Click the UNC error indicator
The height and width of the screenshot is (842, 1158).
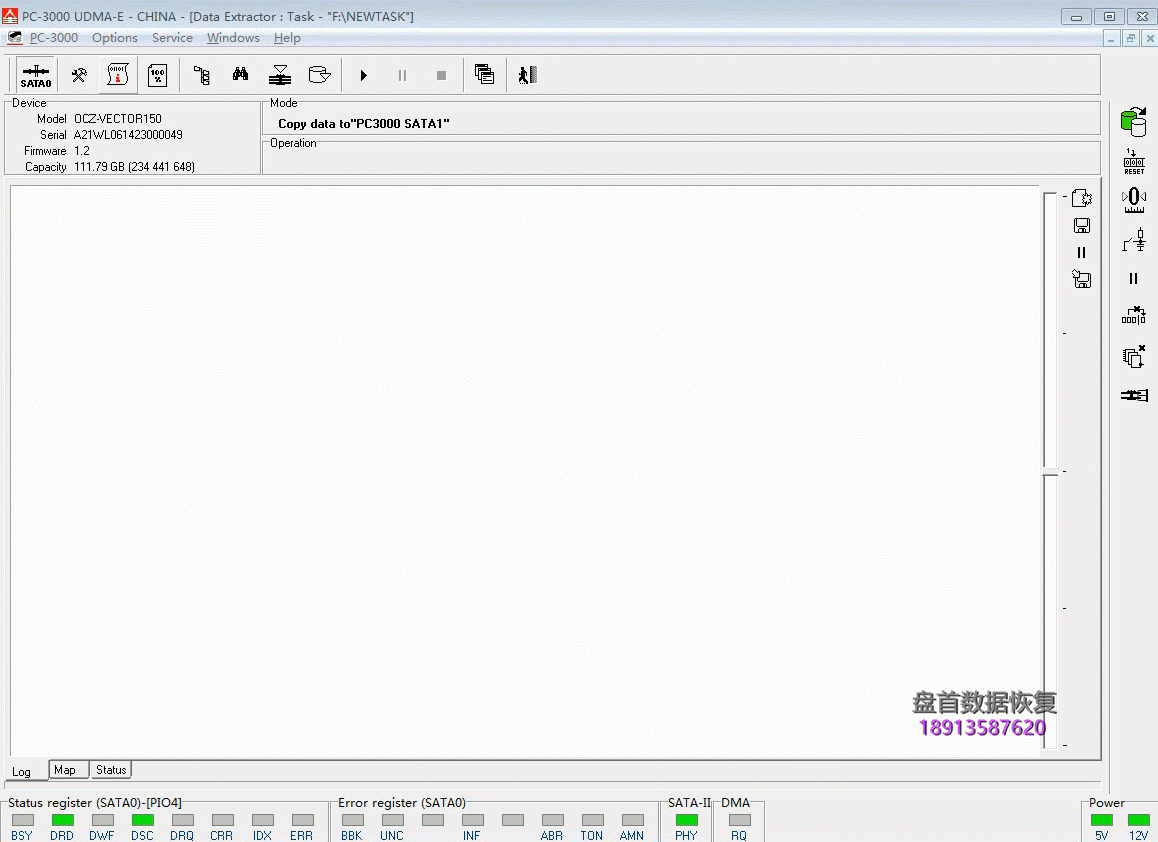393,820
